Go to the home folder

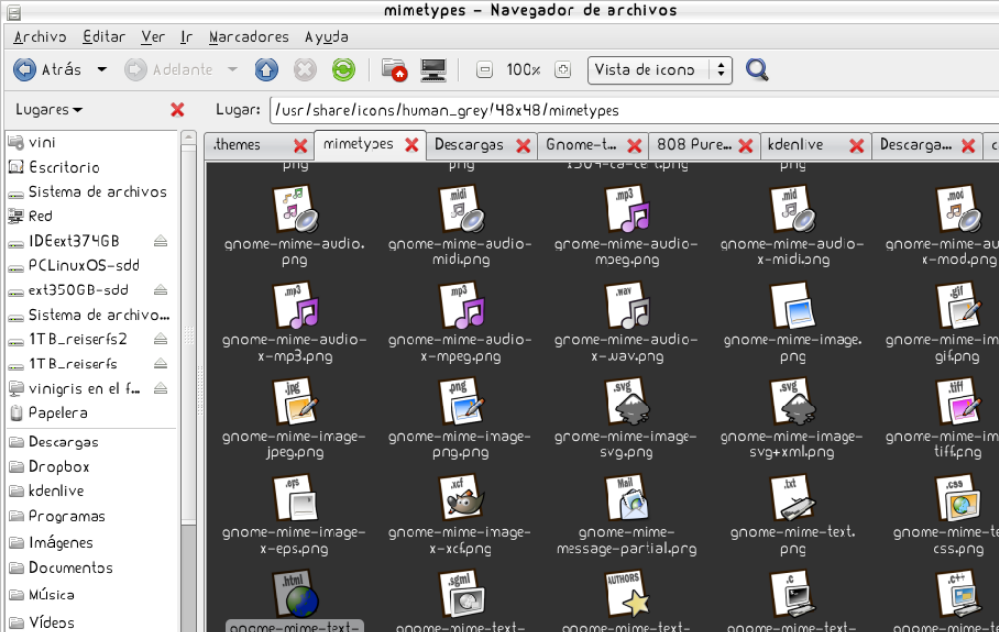pos(394,69)
